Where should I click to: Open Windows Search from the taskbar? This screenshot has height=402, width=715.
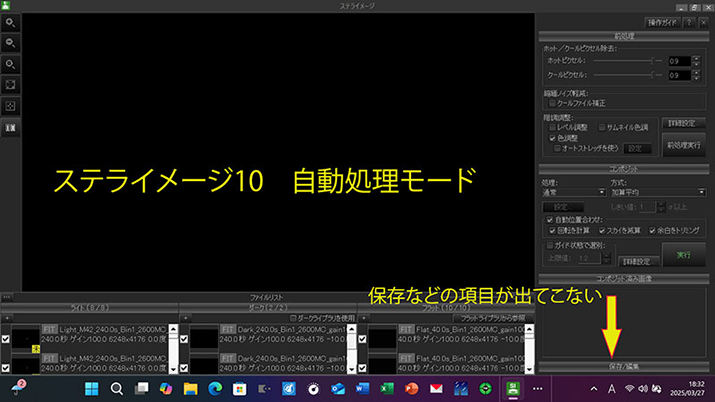click(117, 389)
